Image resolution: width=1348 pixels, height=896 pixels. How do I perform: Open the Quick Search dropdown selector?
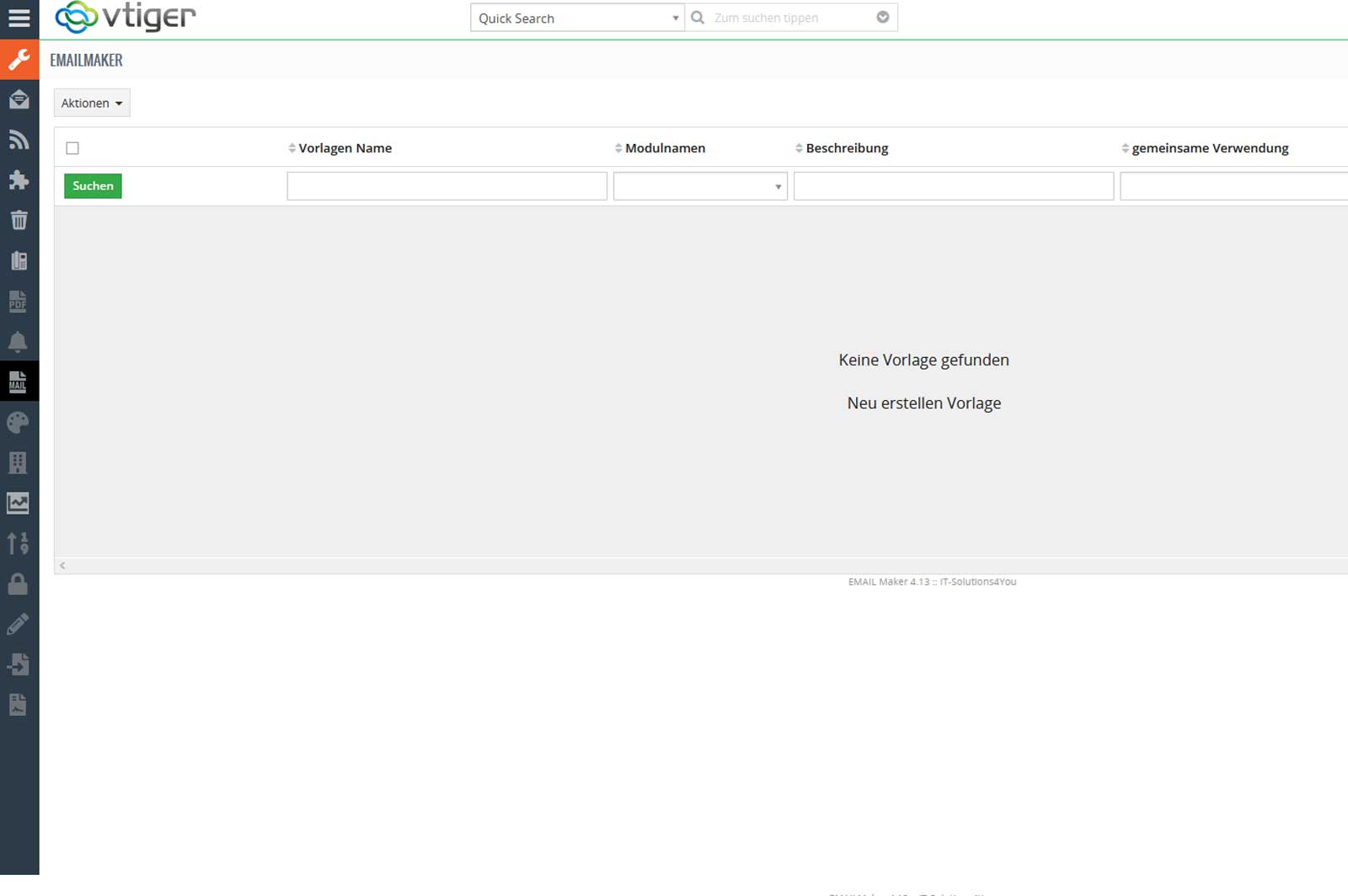click(674, 17)
